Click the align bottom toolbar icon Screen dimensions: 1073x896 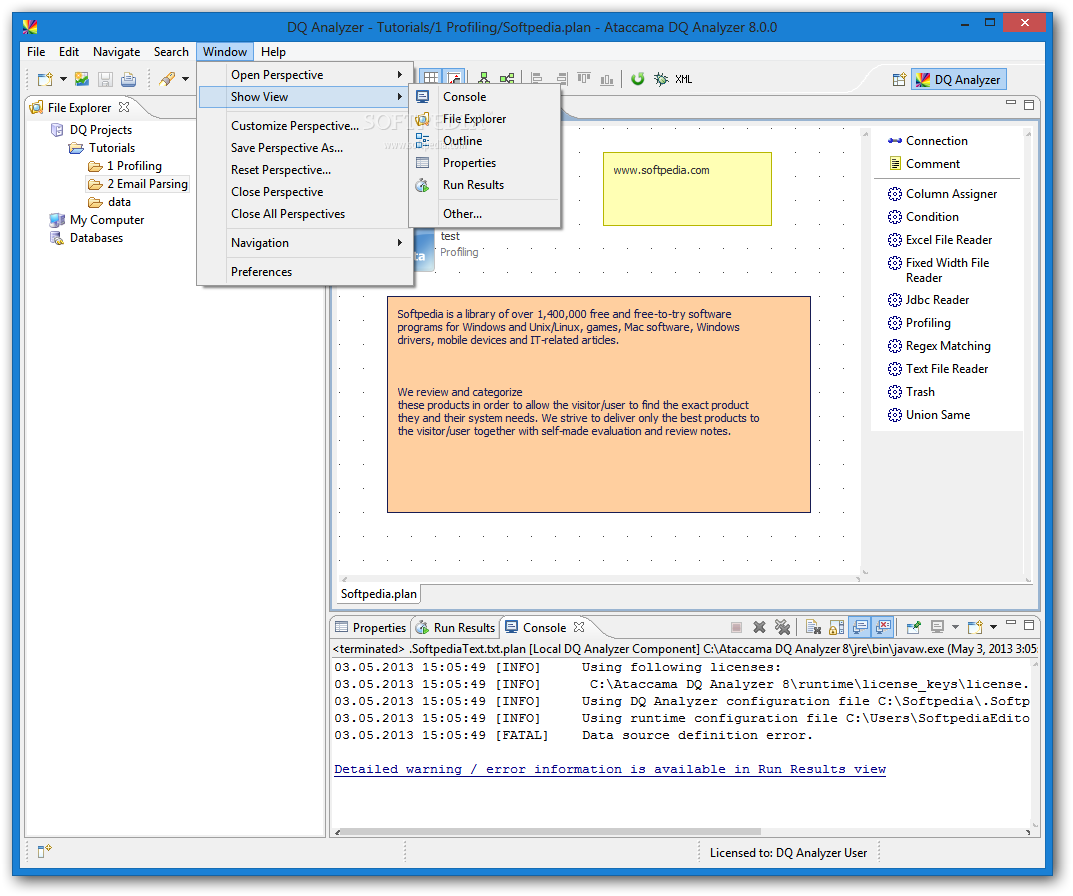point(607,79)
